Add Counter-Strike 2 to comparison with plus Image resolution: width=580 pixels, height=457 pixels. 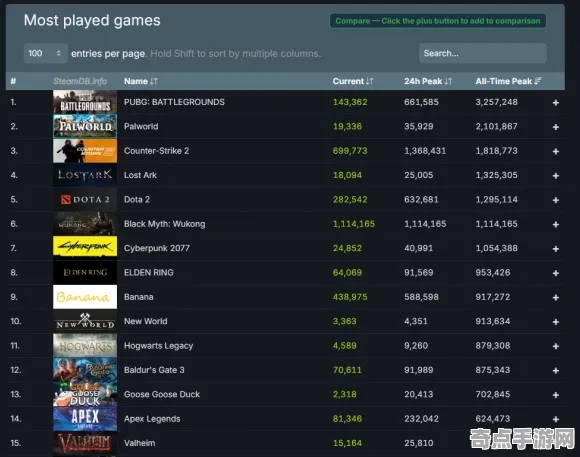click(556, 151)
